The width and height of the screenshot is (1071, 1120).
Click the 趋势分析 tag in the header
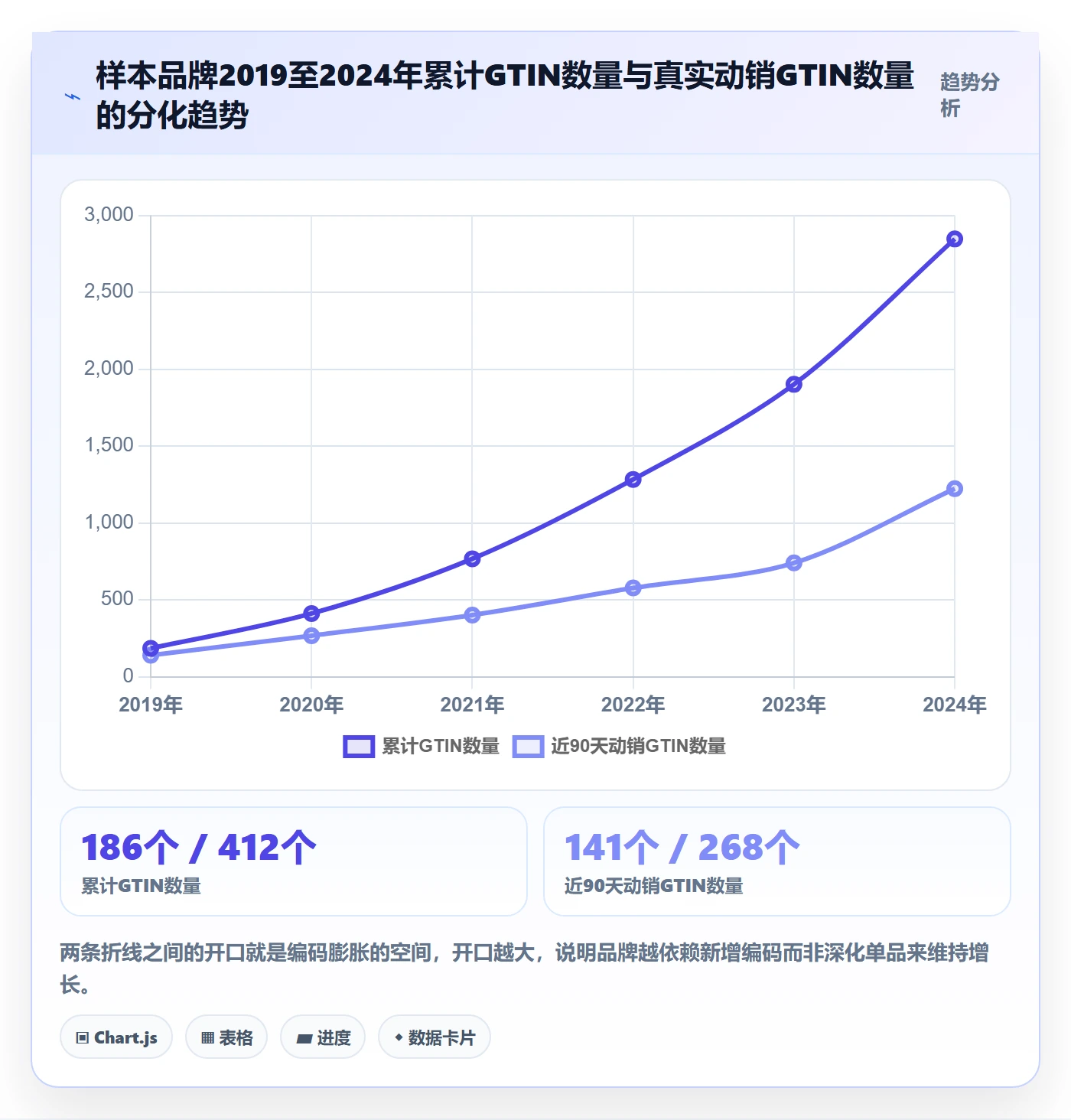coord(970,95)
